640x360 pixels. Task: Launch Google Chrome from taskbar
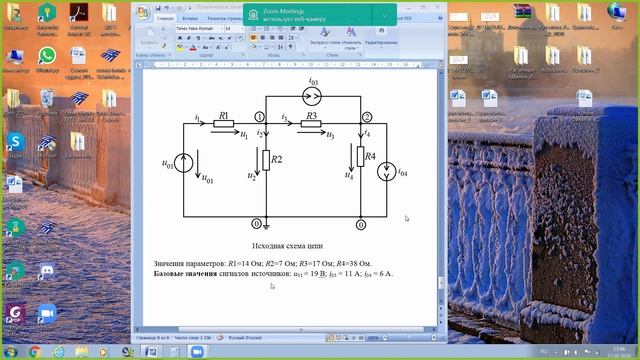pyautogui.click(x=35, y=352)
